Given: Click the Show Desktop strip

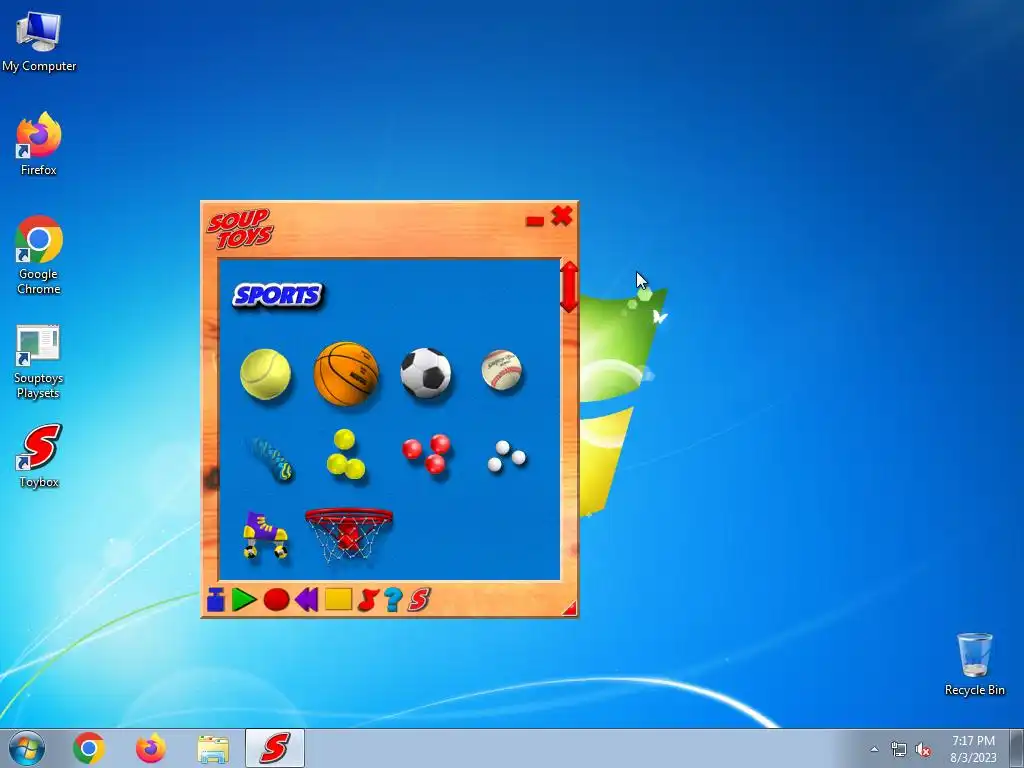Looking at the screenshot, I should pos(1017,748).
